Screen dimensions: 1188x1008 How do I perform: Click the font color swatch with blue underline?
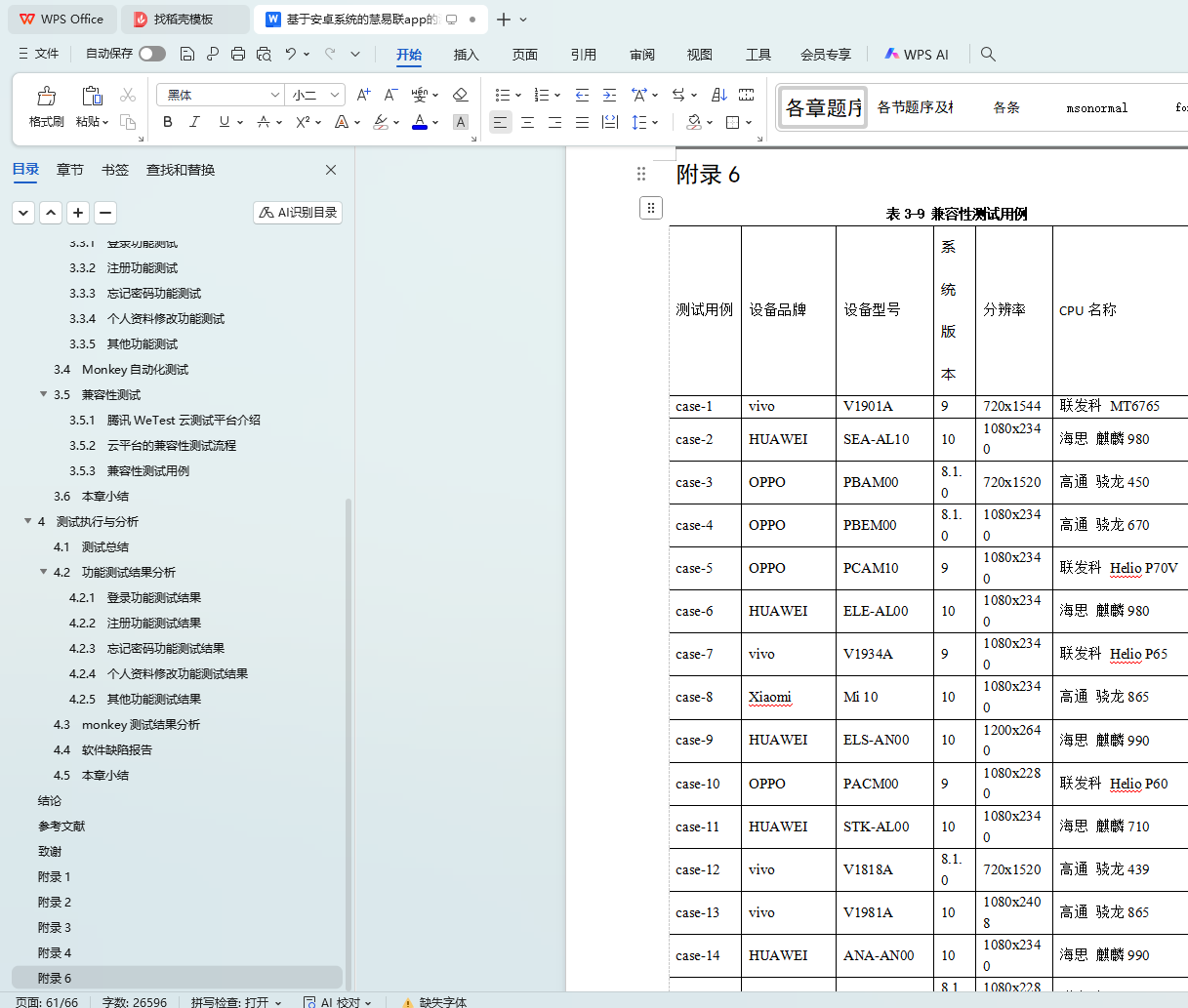click(420, 122)
